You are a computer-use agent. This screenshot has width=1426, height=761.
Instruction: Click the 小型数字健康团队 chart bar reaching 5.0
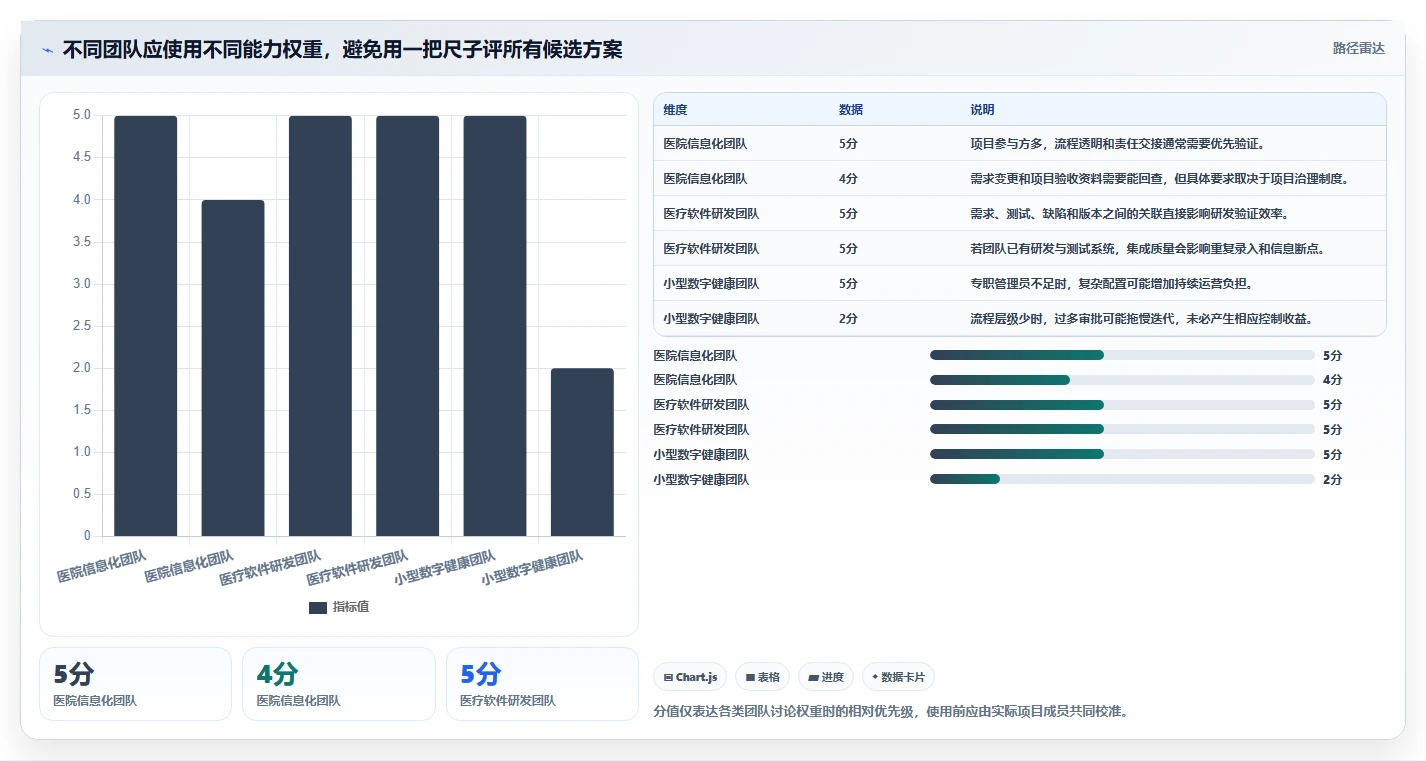[x=495, y=326]
